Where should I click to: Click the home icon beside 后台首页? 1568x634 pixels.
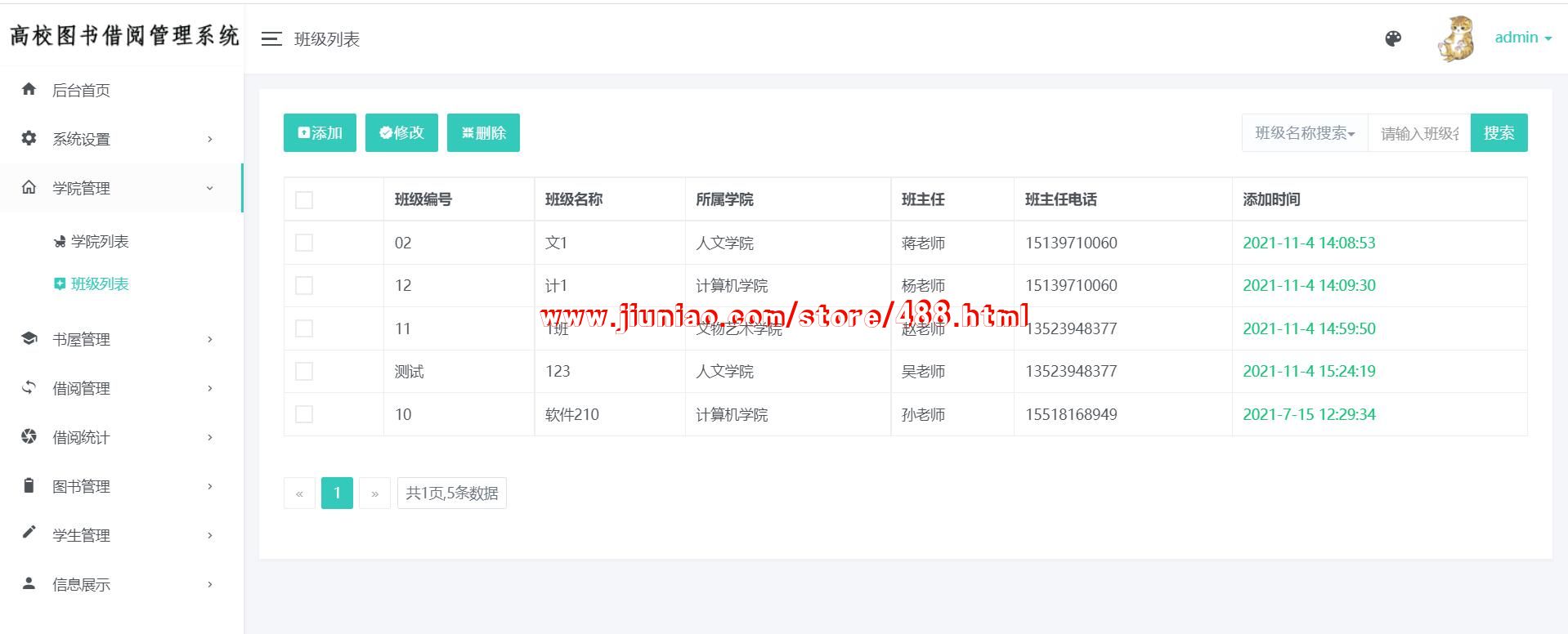[x=29, y=89]
